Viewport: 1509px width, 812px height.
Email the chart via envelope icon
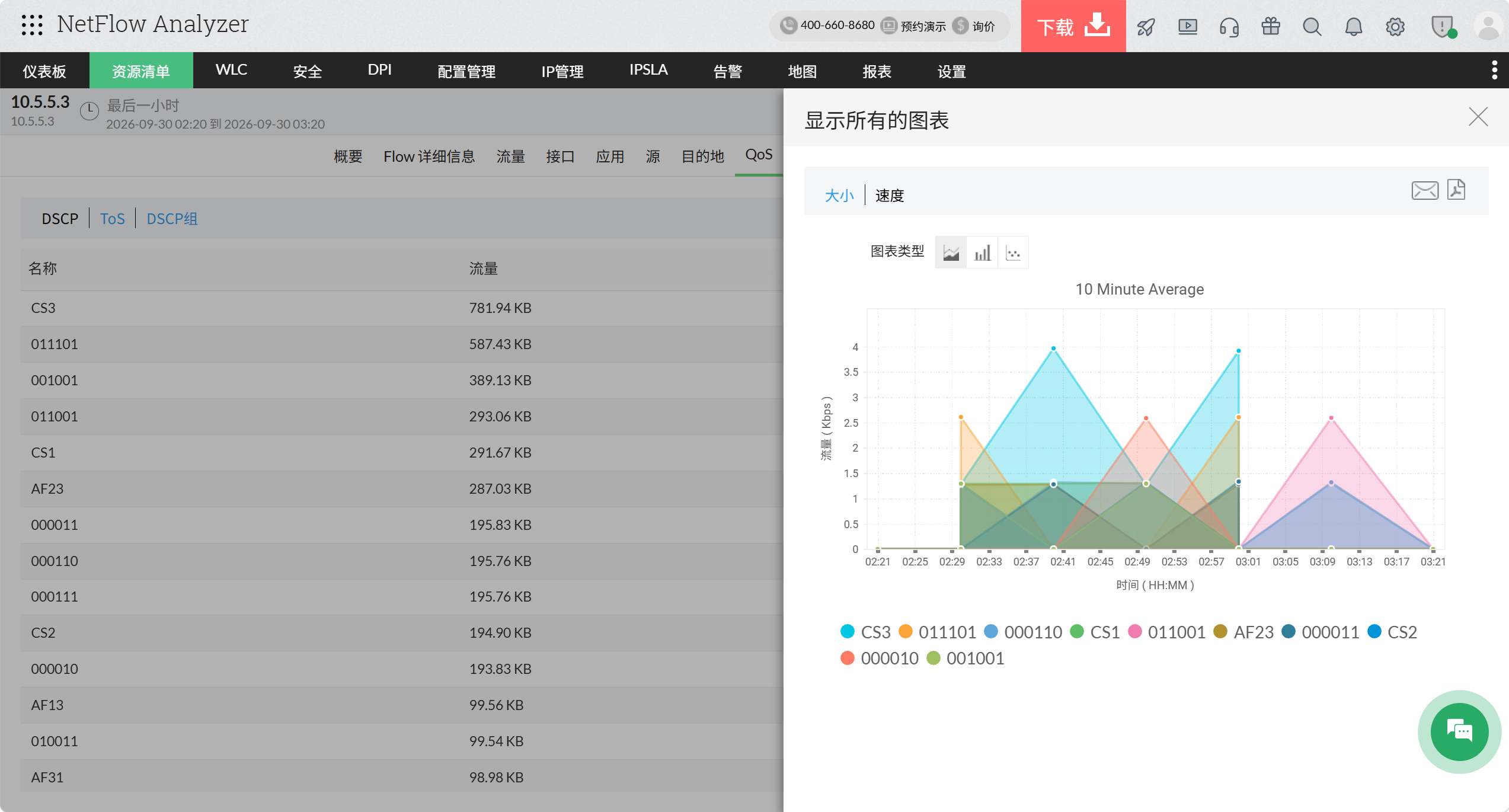1425,190
